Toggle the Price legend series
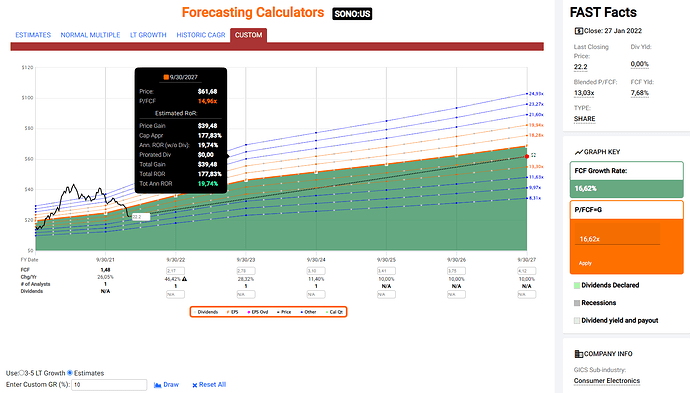This screenshot has height=393, width=690. (x=284, y=312)
